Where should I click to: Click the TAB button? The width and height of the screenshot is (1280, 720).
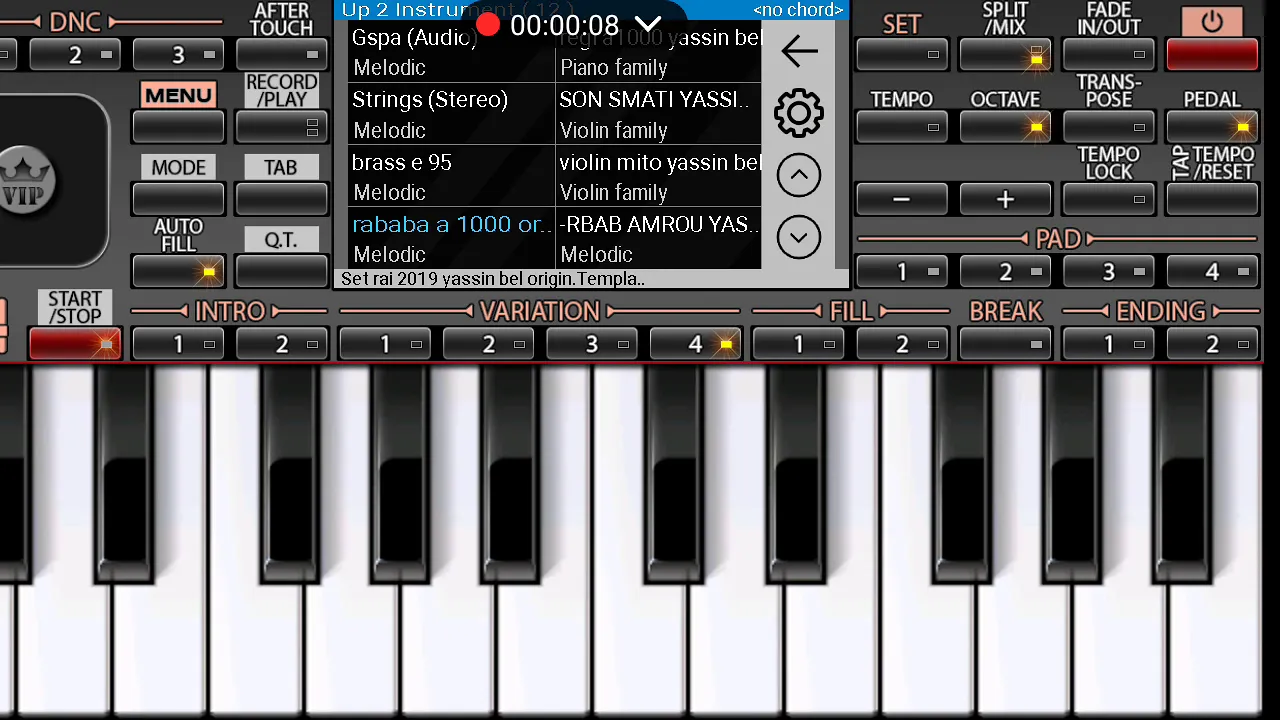coord(282,198)
